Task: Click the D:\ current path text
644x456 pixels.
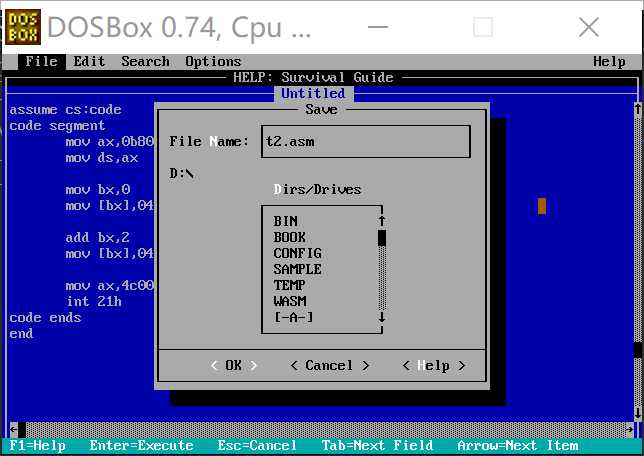Action: 181,173
